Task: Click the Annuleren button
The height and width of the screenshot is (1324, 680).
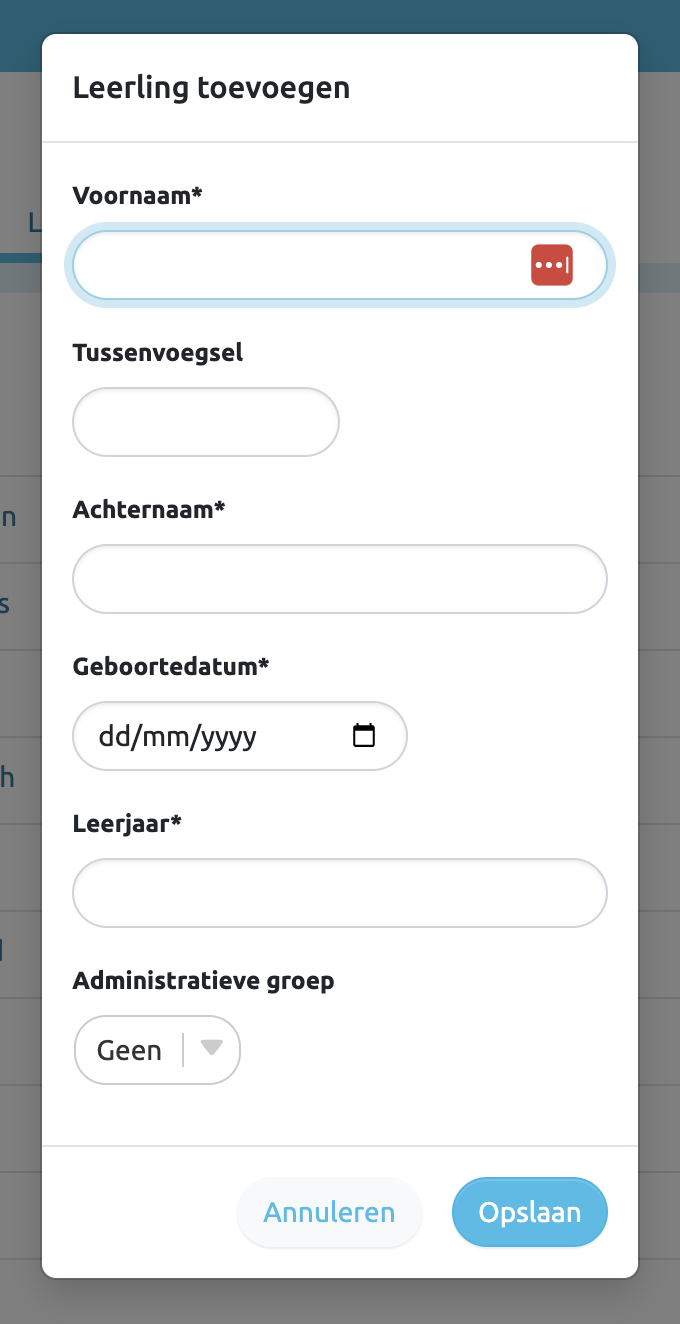Action: (329, 1212)
